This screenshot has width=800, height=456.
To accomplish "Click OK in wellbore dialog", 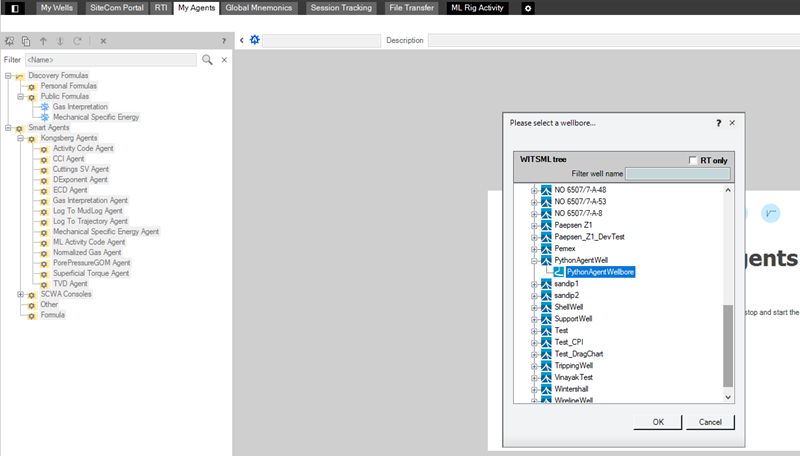I will click(x=658, y=422).
